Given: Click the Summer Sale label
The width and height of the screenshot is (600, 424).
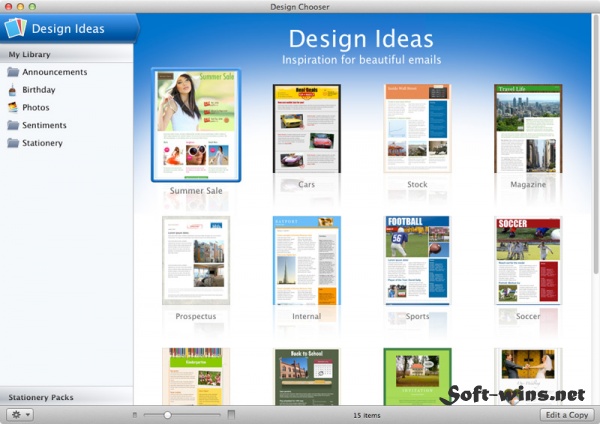Looking at the screenshot, I should (196, 191).
